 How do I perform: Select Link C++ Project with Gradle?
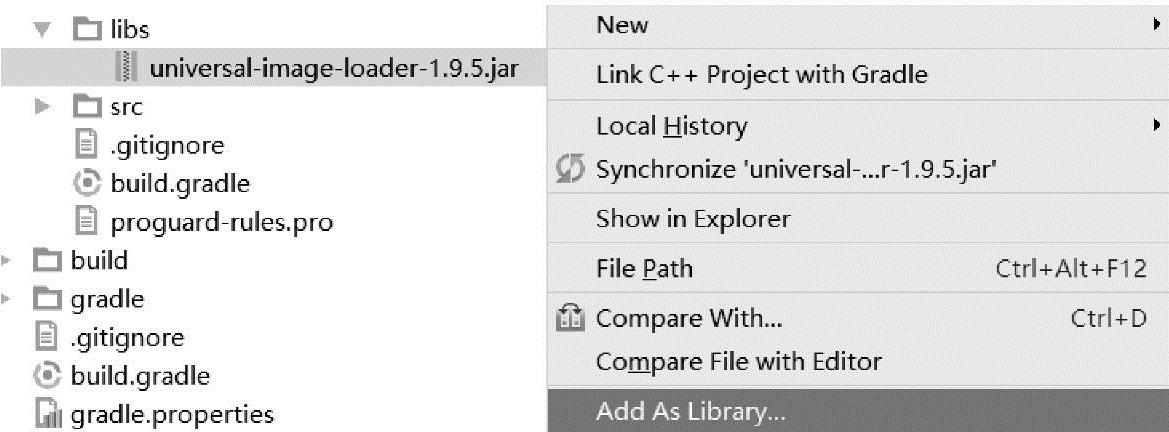pos(761,74)
